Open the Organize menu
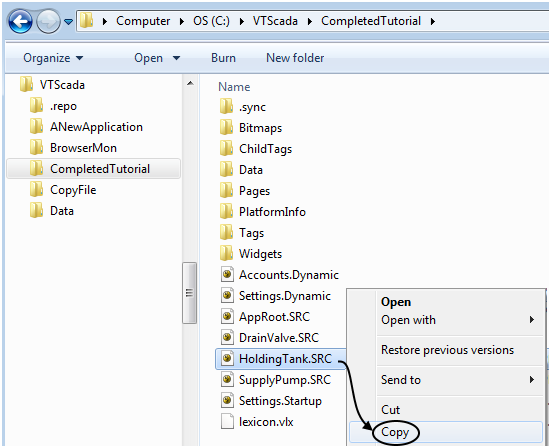This screenshot has width=551, height=448. 53,58
